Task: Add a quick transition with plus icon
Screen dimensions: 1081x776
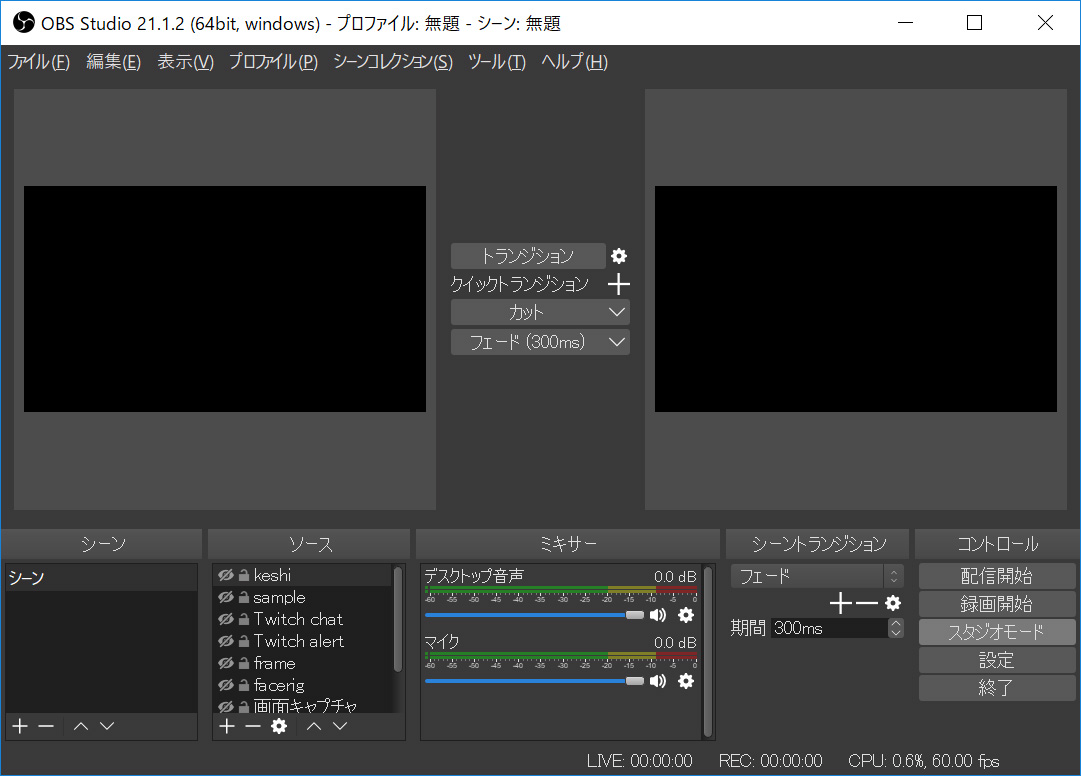Action: pyautogui.click(x=619, y=285)
